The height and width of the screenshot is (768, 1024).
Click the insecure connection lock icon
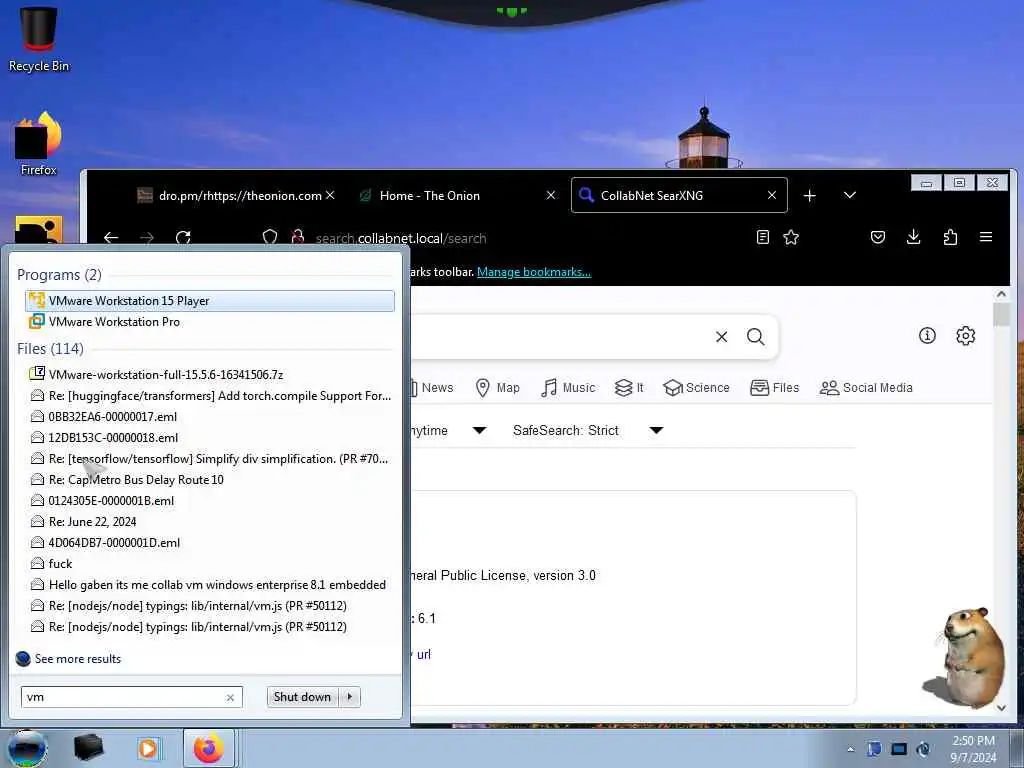(x=298, y=237)
